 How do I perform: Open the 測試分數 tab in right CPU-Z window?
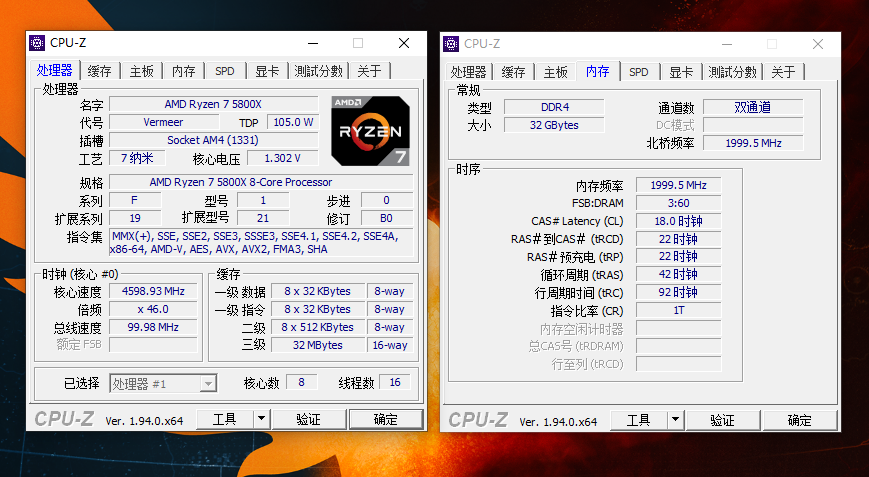click(733, 71)
